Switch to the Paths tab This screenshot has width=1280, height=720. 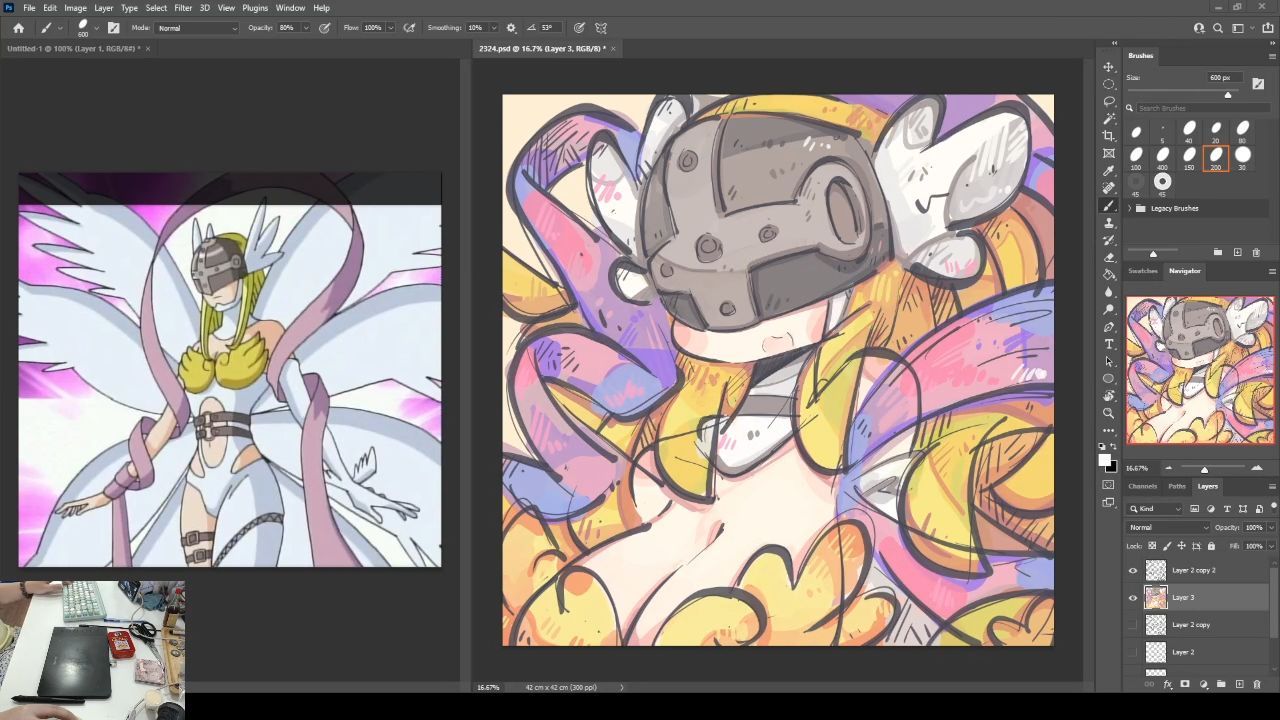tap(1177, 486)
